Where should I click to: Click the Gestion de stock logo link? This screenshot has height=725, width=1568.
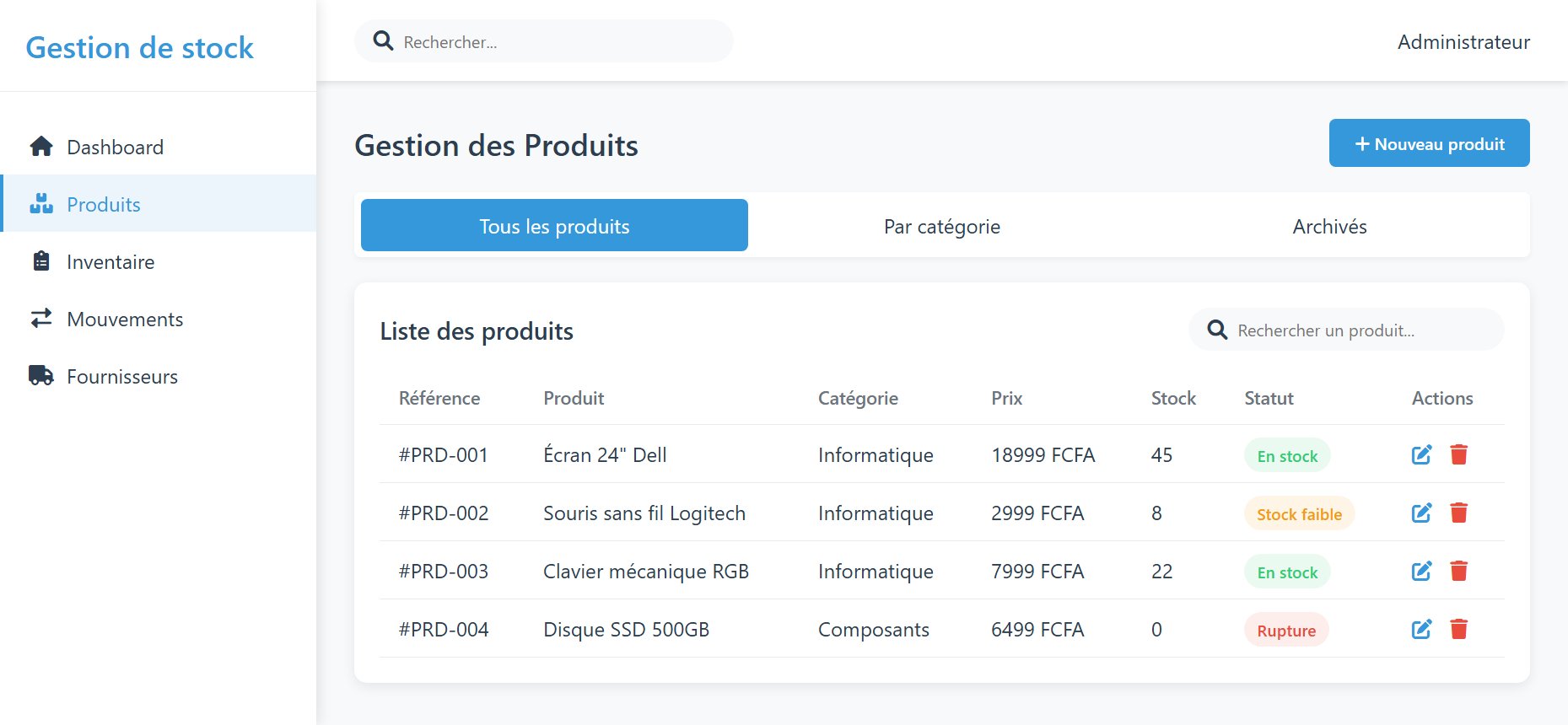pos(140,48)
